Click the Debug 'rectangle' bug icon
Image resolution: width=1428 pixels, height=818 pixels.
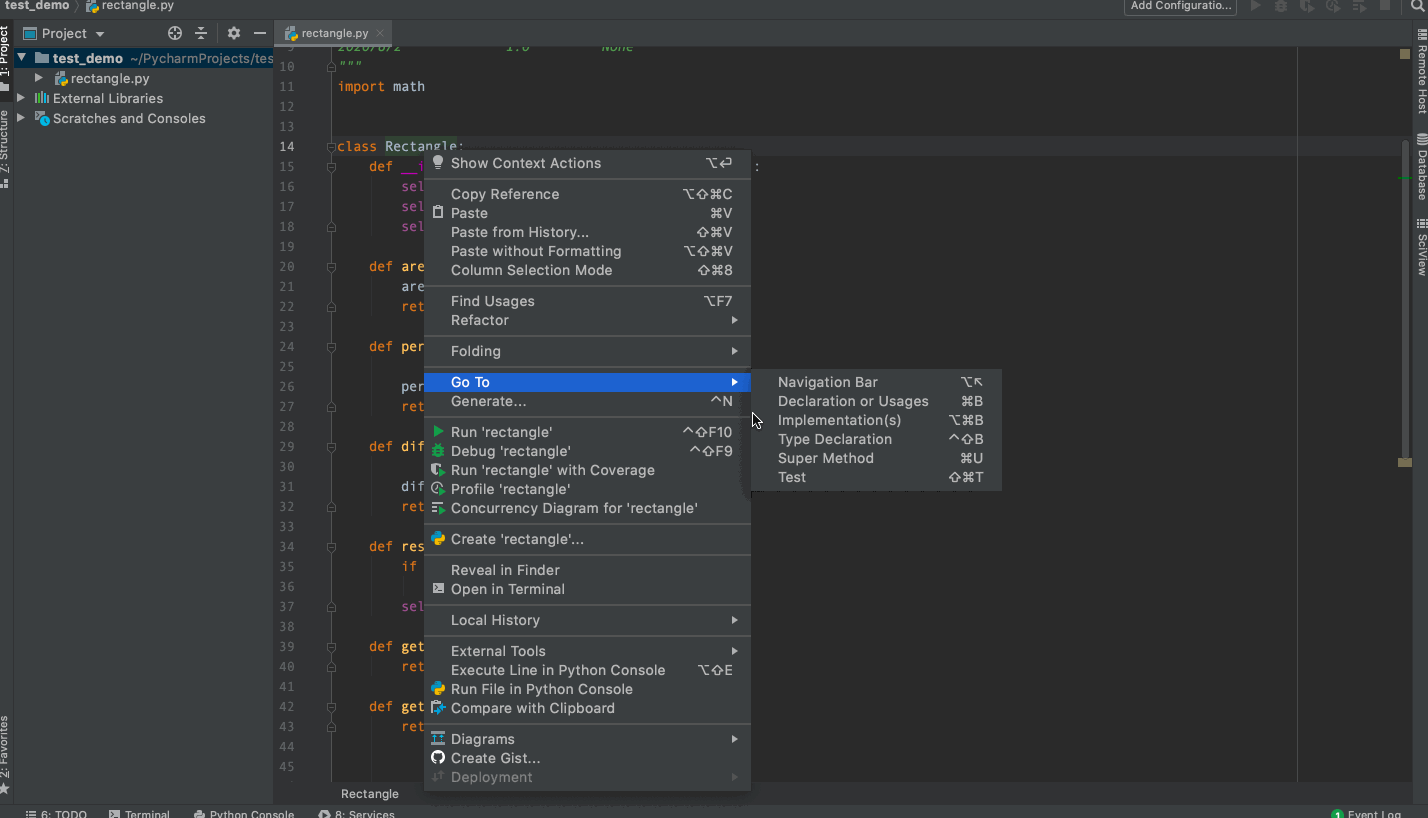tap(438, 451)
